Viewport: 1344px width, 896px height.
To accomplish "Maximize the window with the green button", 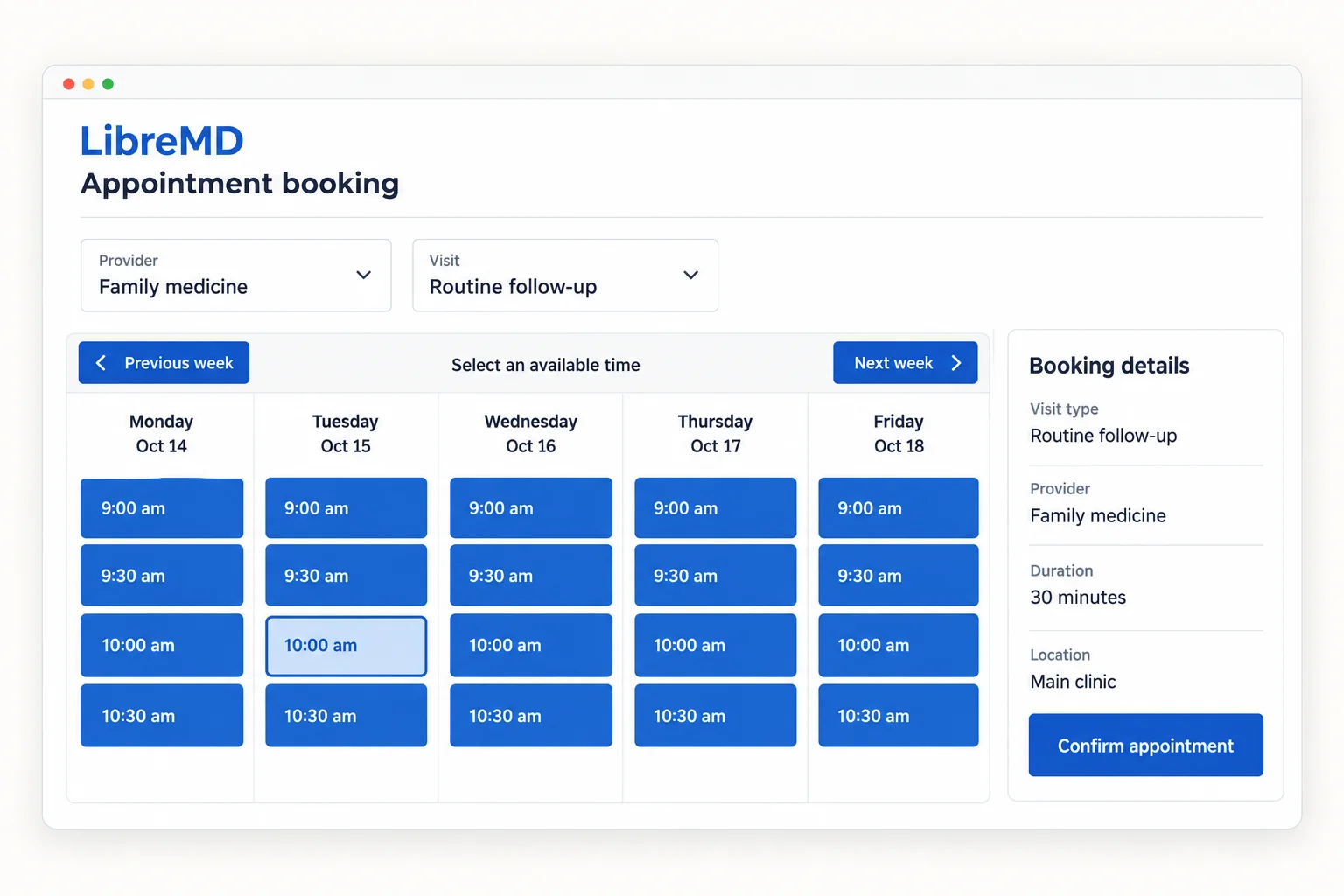I will click(x=108, y=84).
